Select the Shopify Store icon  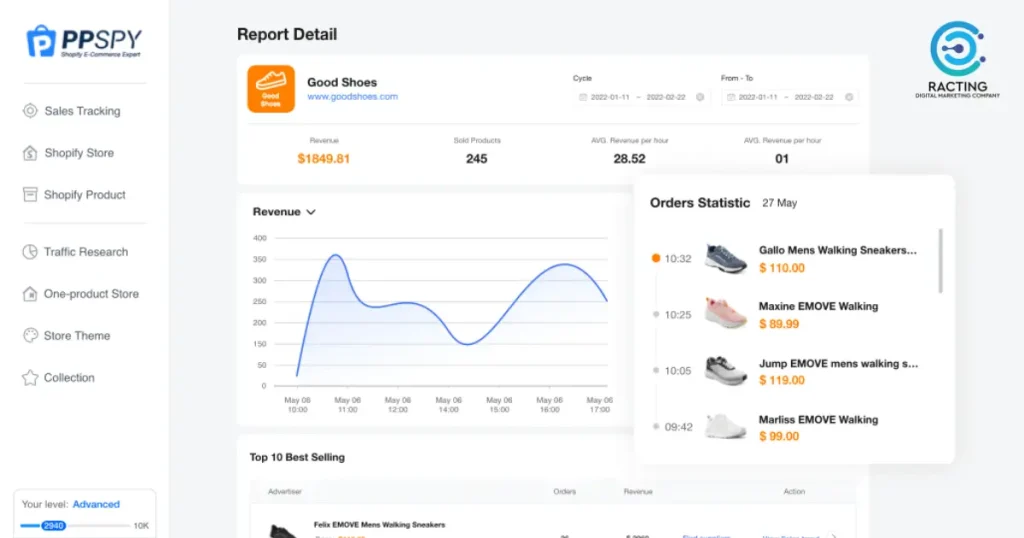(x=30, y=153)
